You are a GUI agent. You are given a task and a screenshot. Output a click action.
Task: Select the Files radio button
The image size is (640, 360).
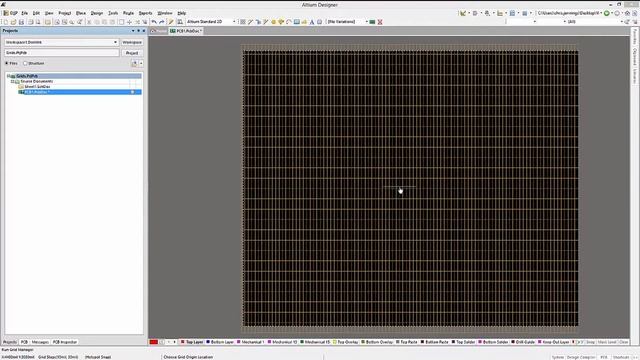pyautogui.click(x=7, y=63)
